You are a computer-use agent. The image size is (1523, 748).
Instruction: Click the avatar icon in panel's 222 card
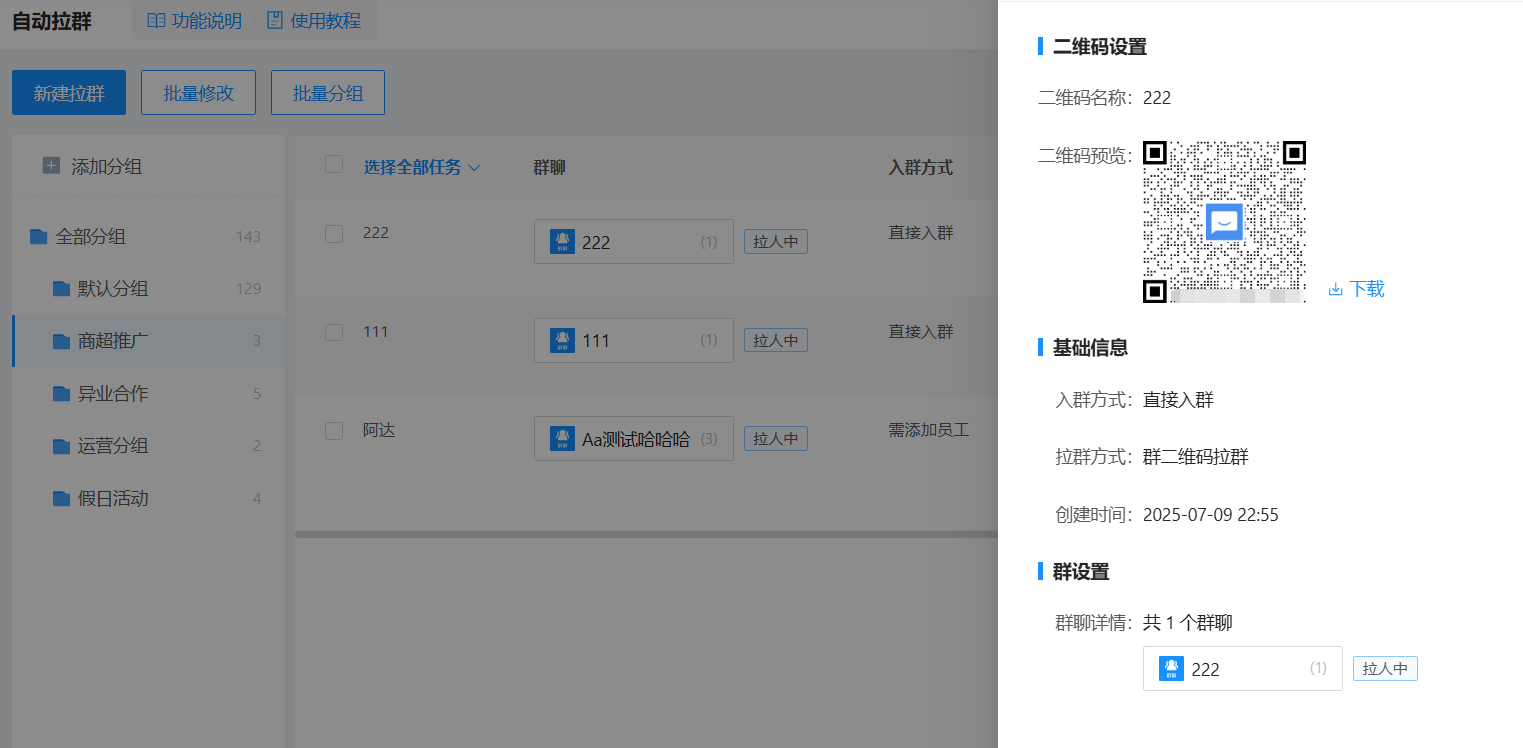pos(1171,668)
